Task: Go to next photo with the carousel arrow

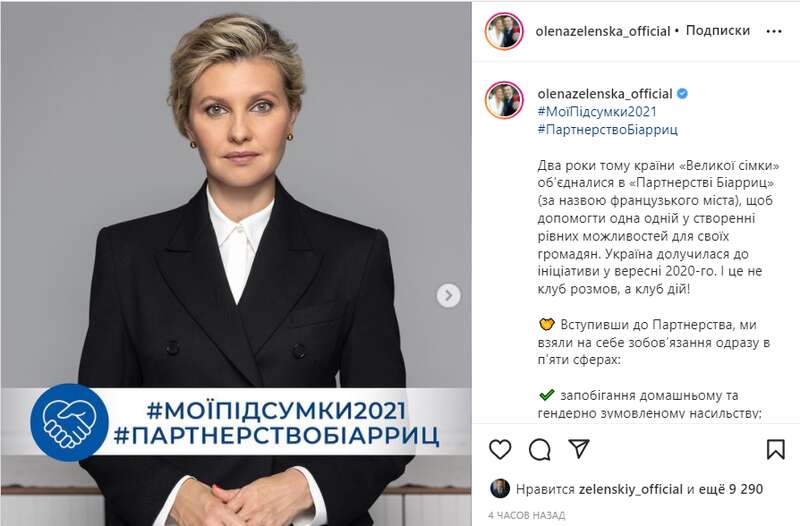Action: pyautogui.click(x=448, y=295)
